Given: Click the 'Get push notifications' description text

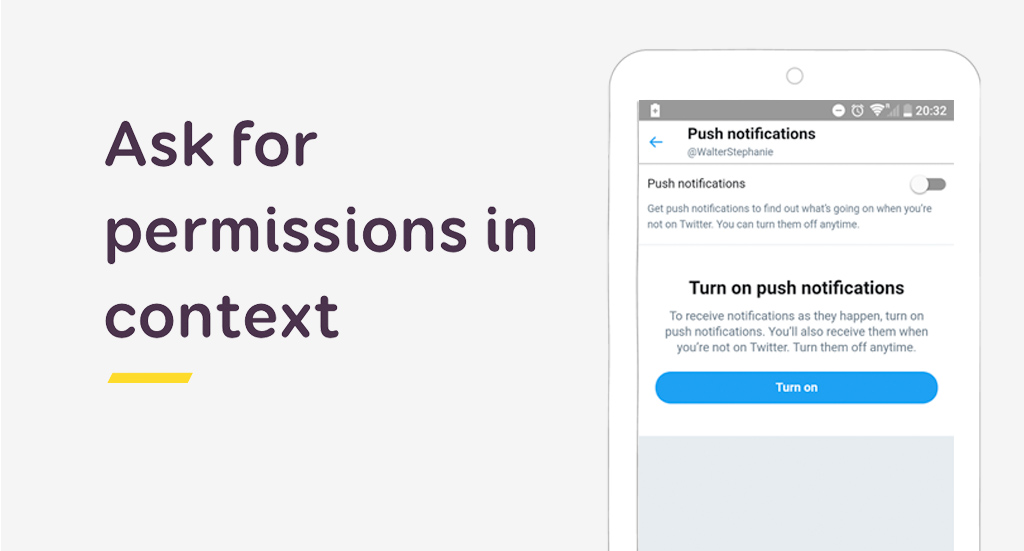Looking at the screenshot, I should (790, 216).
